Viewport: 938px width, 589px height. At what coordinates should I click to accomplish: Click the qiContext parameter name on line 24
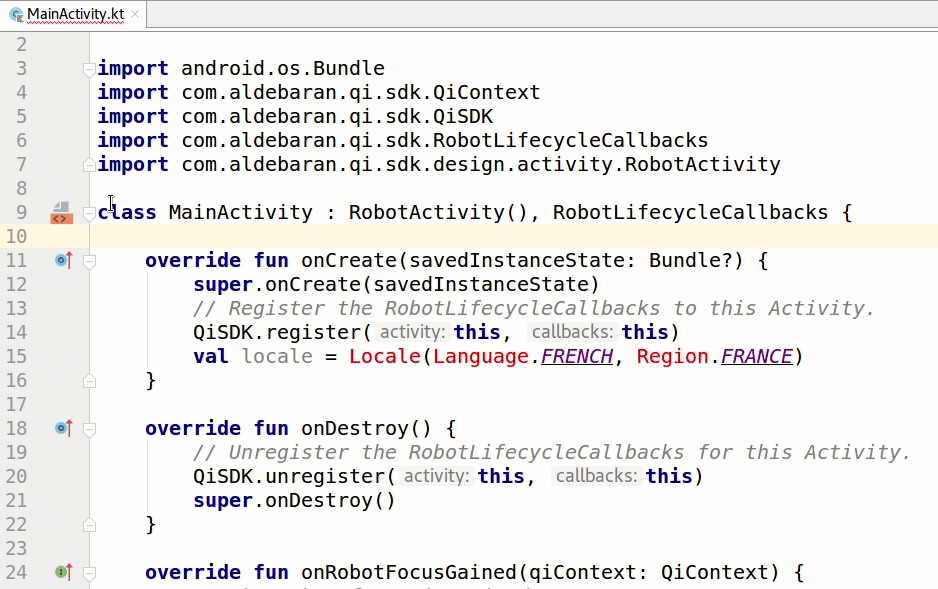[582, 572]
